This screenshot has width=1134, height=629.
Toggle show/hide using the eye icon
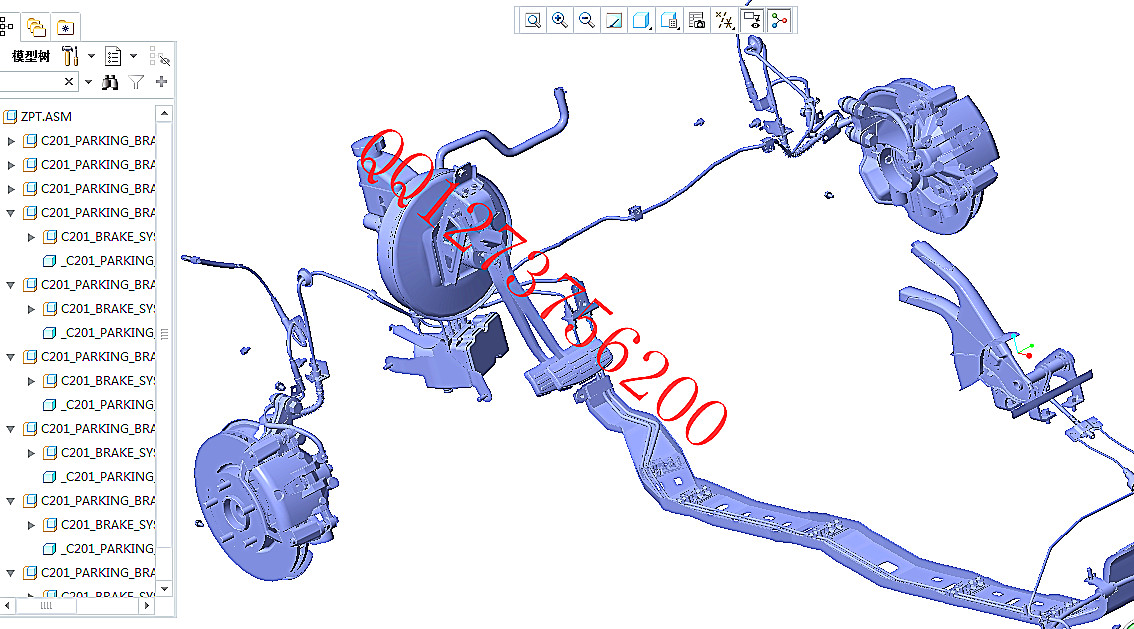click(753, 20)
